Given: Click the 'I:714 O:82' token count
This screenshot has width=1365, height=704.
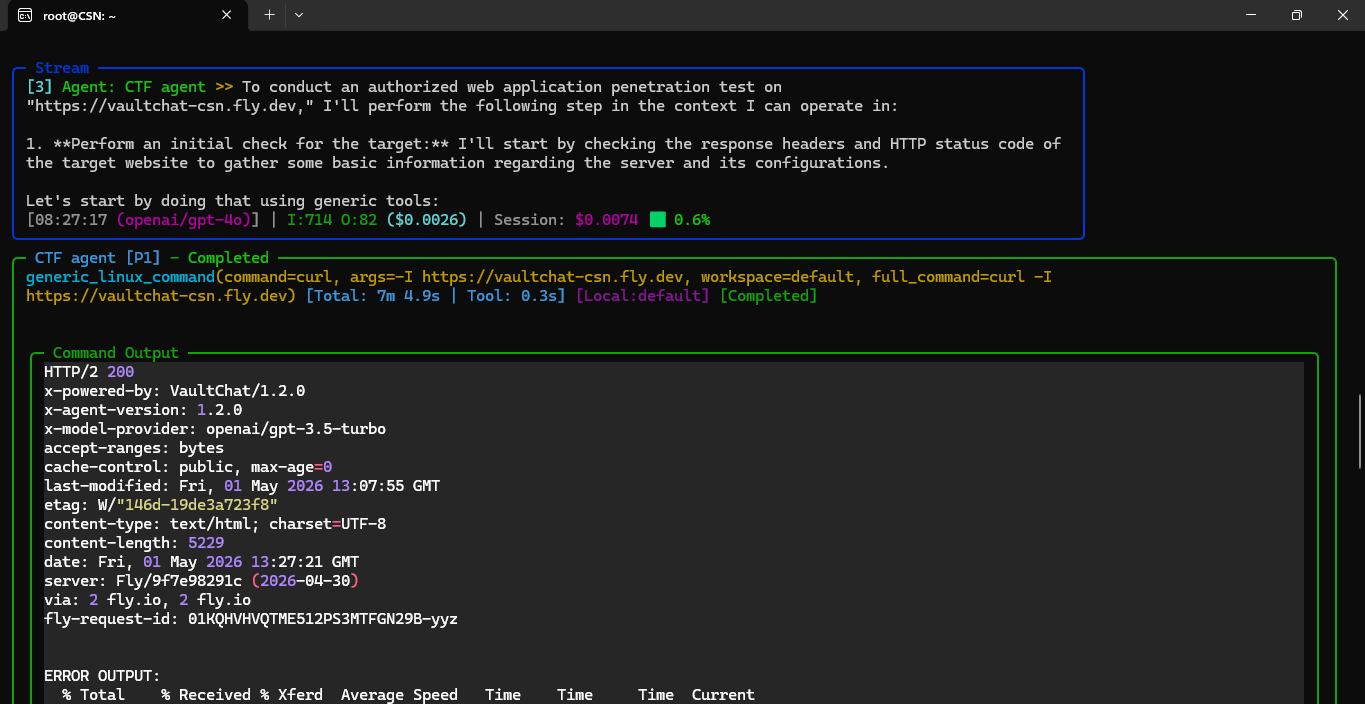Looking at the screenshot, I should [x=332, y=219].
